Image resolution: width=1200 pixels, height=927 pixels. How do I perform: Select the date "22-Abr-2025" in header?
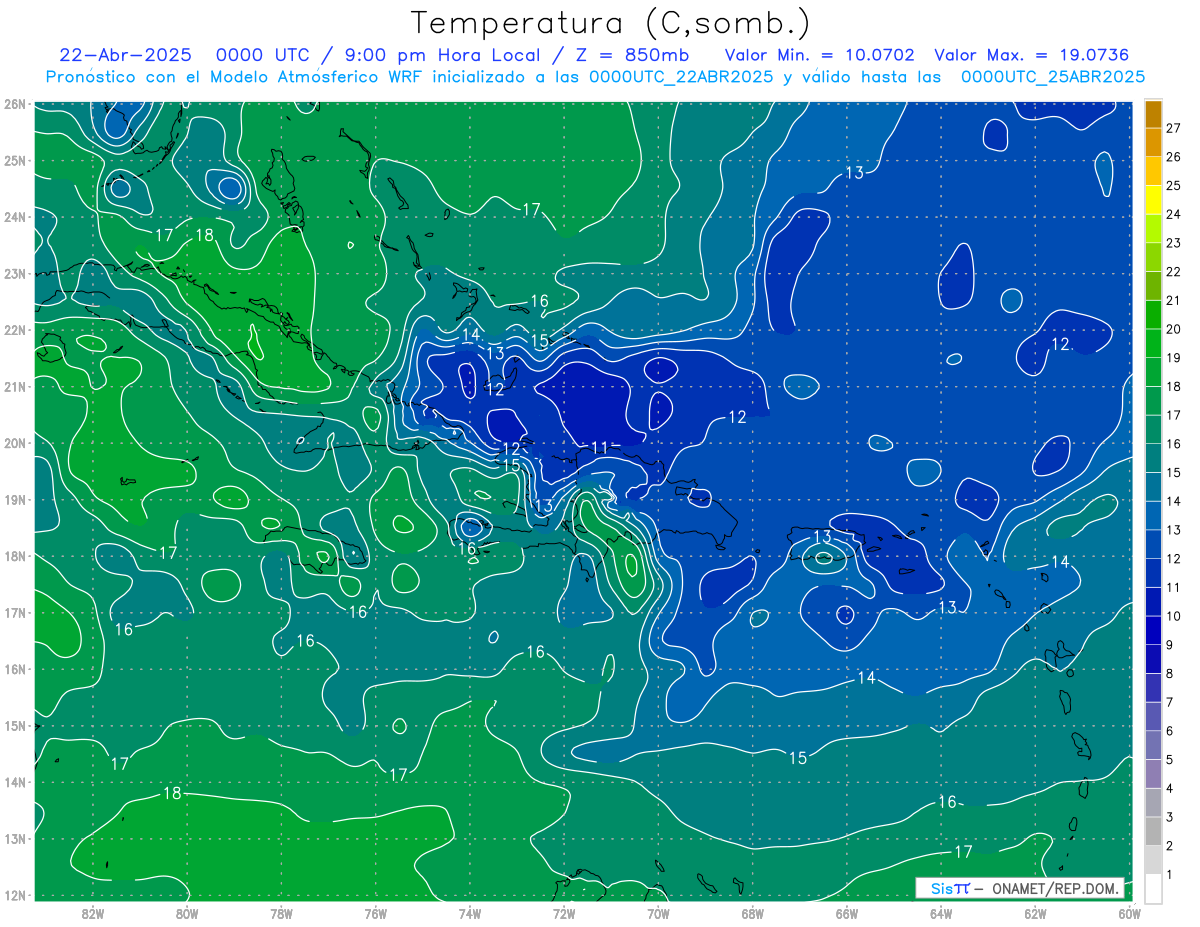point(125,55)
